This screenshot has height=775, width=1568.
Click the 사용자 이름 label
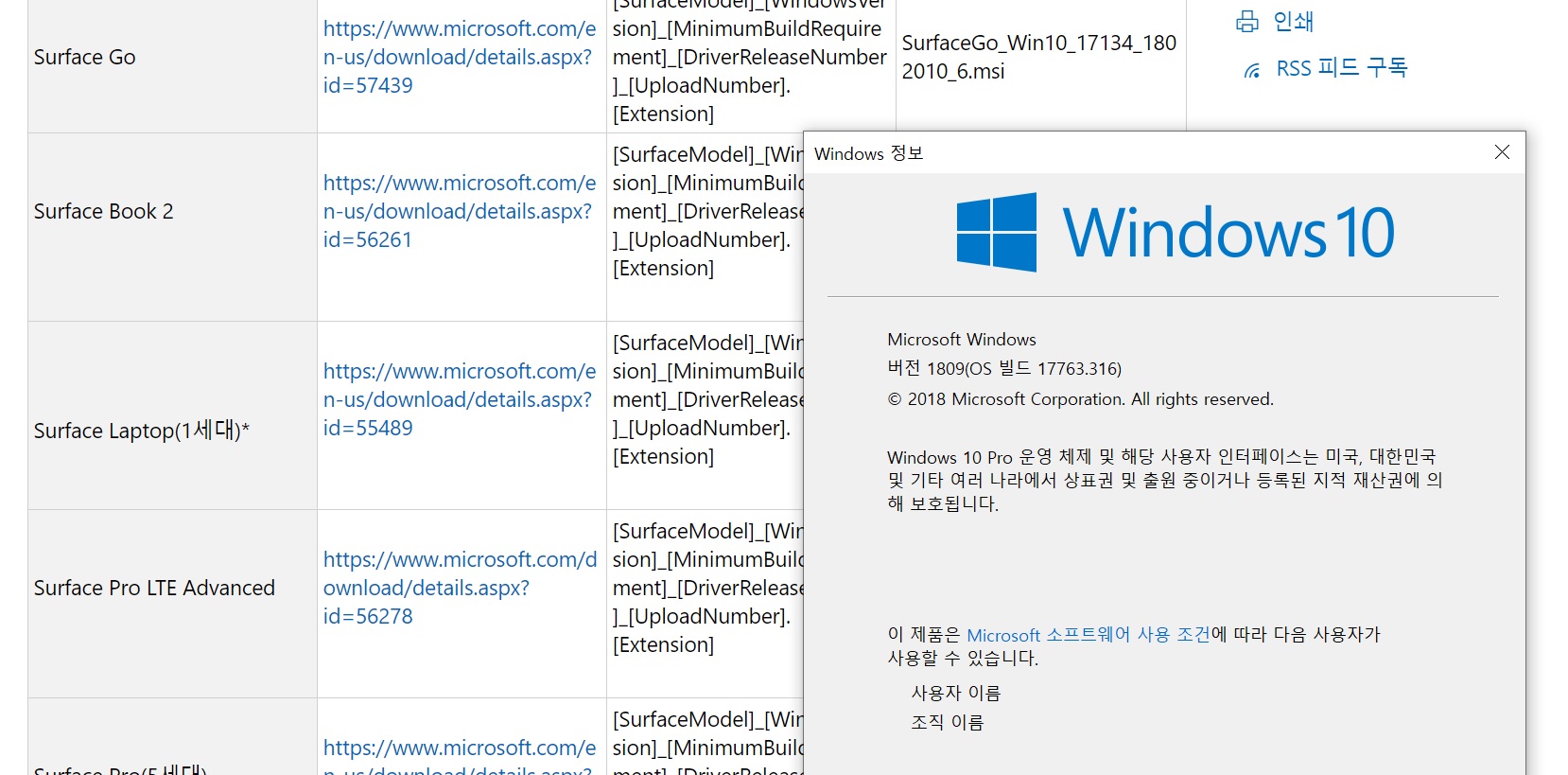(x=956, y=694)
